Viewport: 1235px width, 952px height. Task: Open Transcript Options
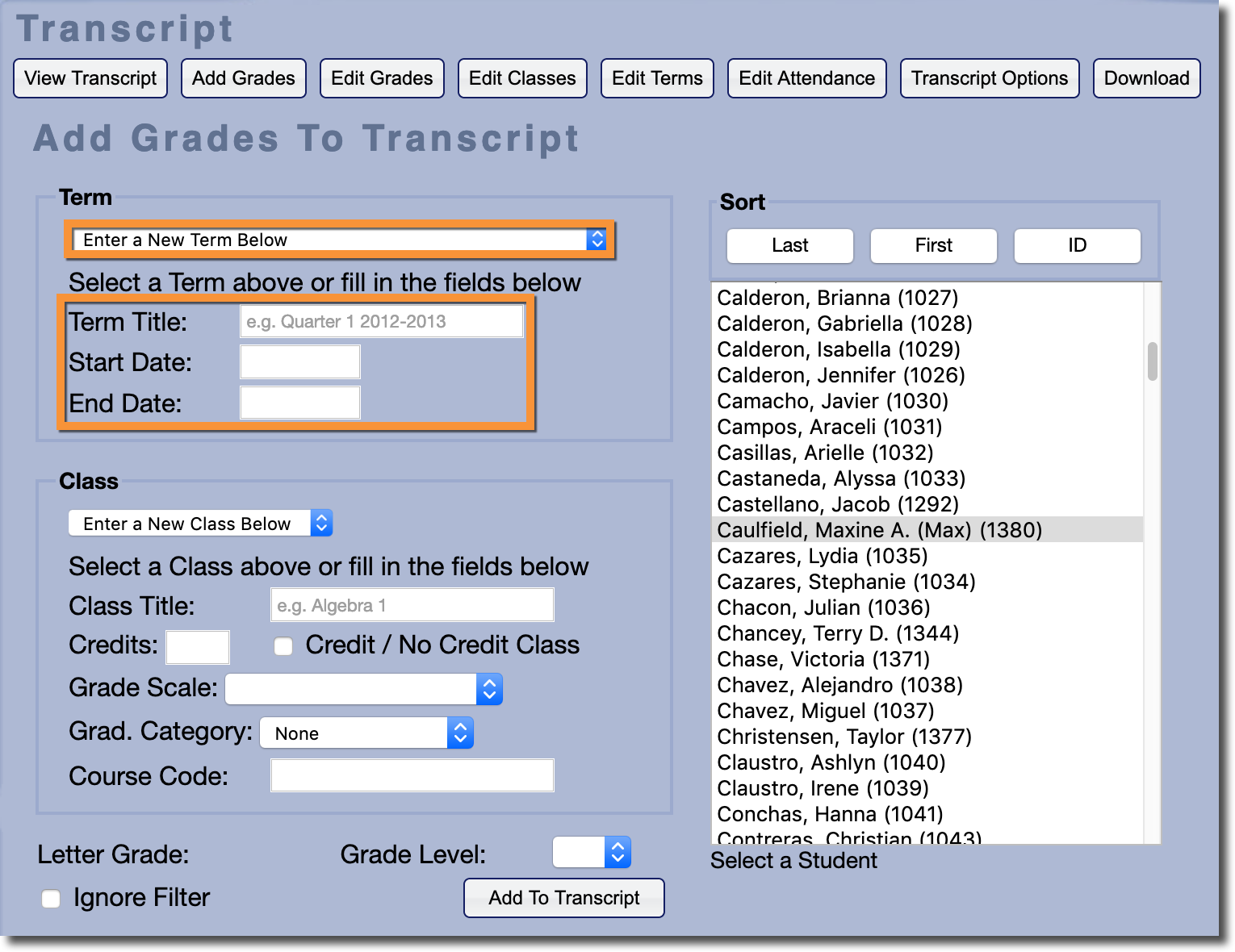click(x=989, y=78)
